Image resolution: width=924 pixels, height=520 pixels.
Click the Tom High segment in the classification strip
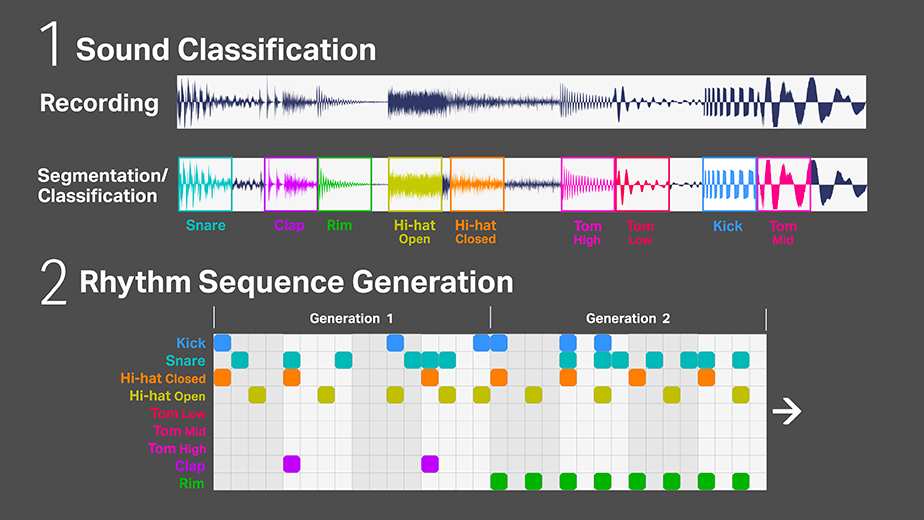[x=587, y=184]
